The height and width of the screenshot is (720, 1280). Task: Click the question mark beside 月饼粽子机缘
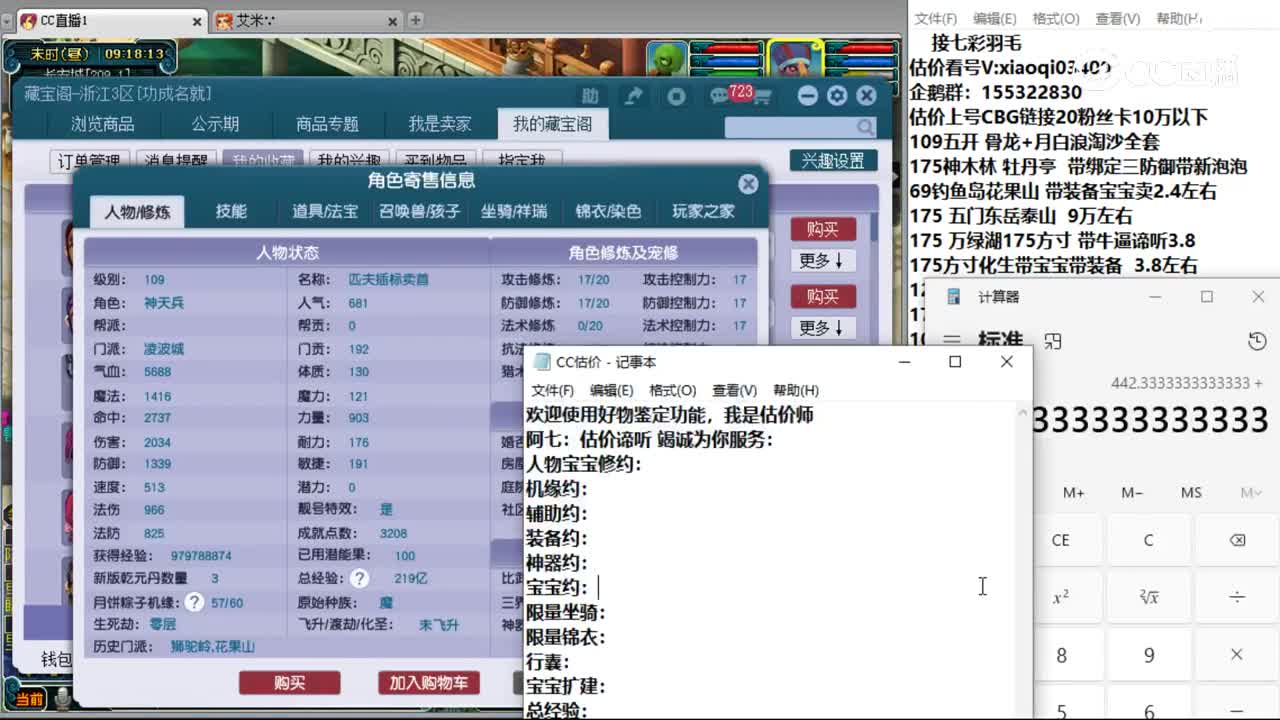tap(193, 601)
